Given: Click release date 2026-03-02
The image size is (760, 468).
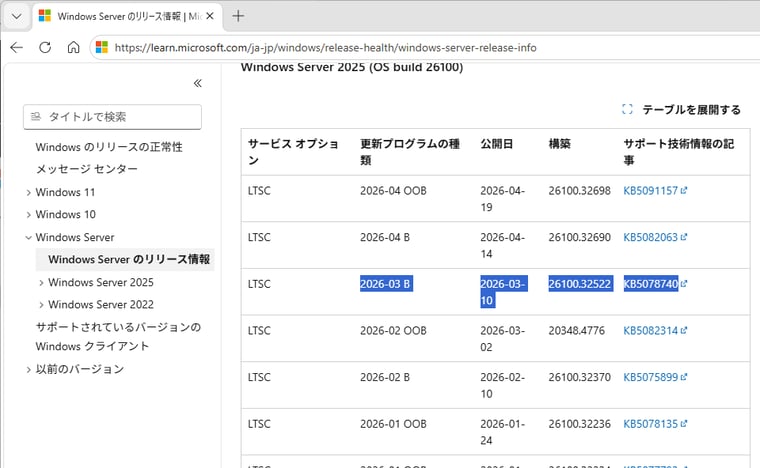Looking at the screenshot, I should click(503, 339).
